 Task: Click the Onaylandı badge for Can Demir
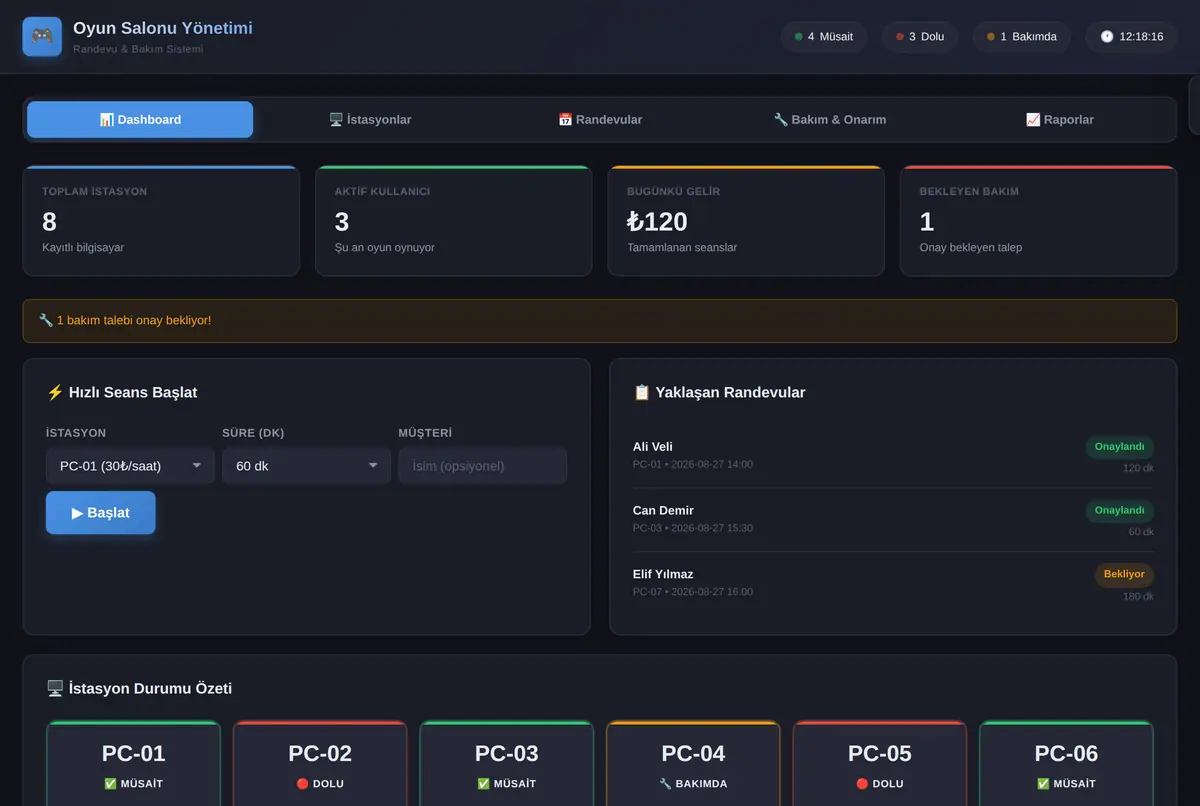click(x=1120, y=511)
